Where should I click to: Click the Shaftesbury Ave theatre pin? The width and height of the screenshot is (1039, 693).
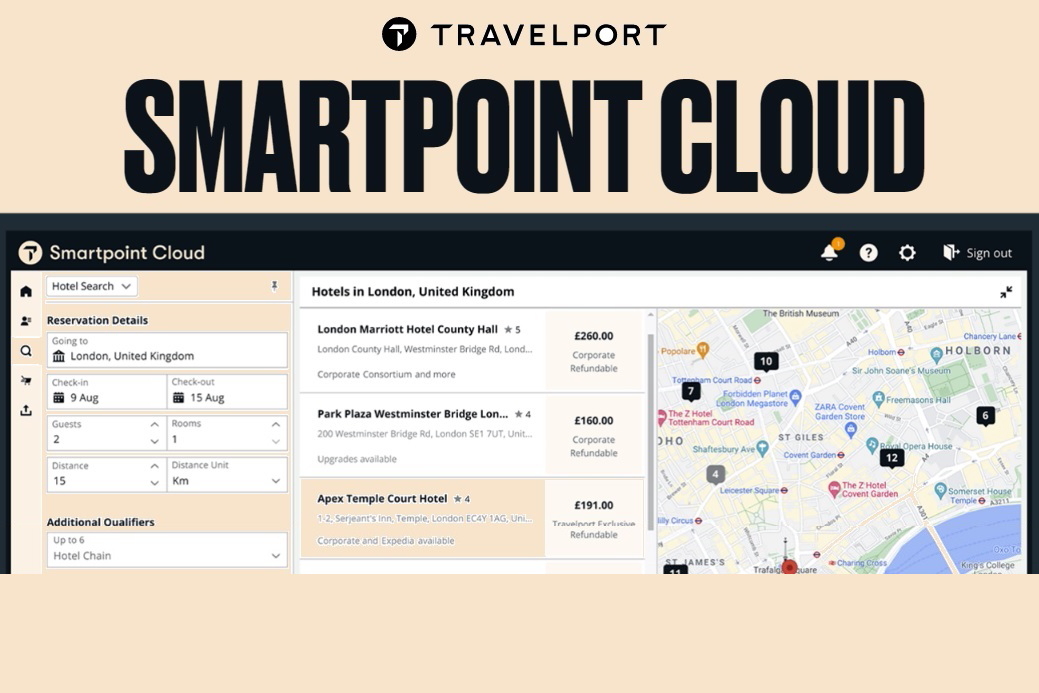coord(762,449)
